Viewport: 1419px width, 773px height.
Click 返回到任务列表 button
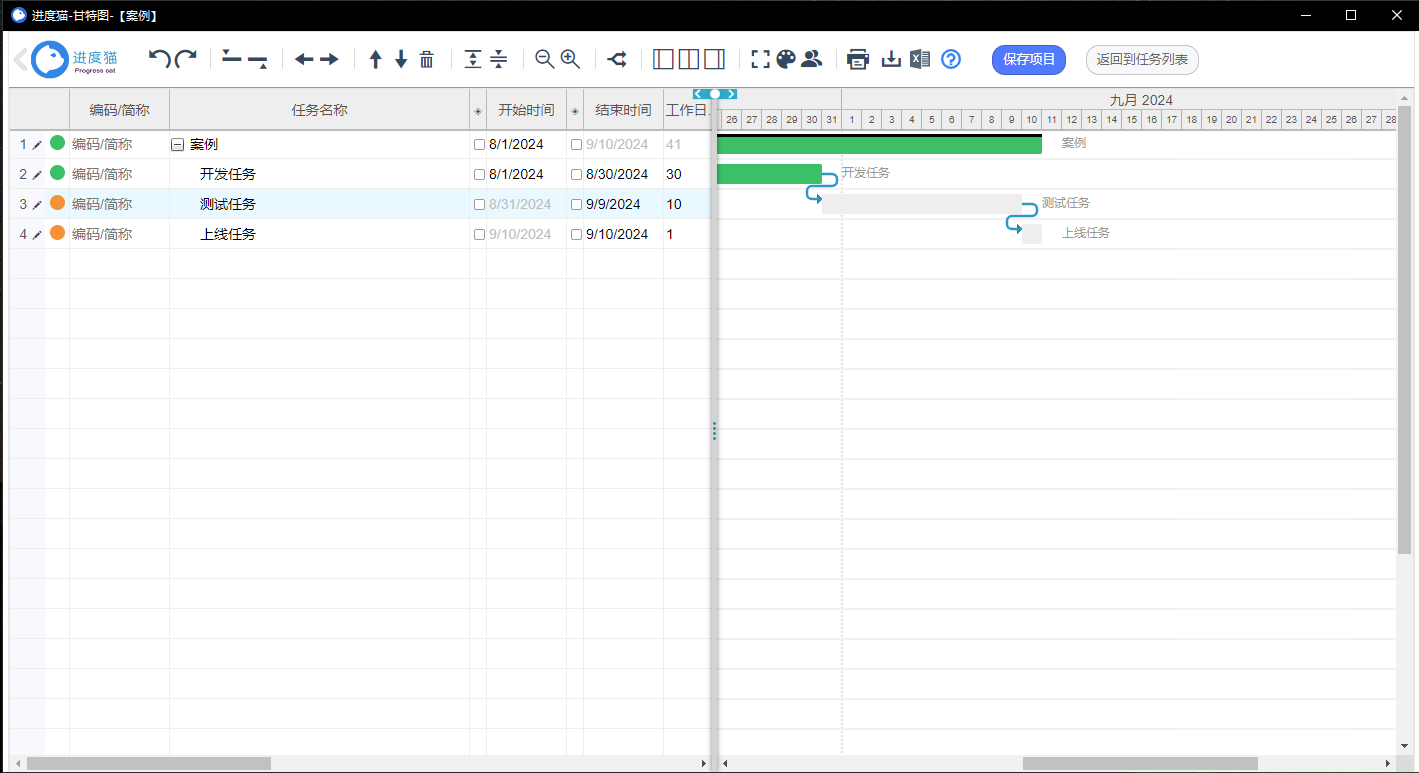click(1142, 60)
